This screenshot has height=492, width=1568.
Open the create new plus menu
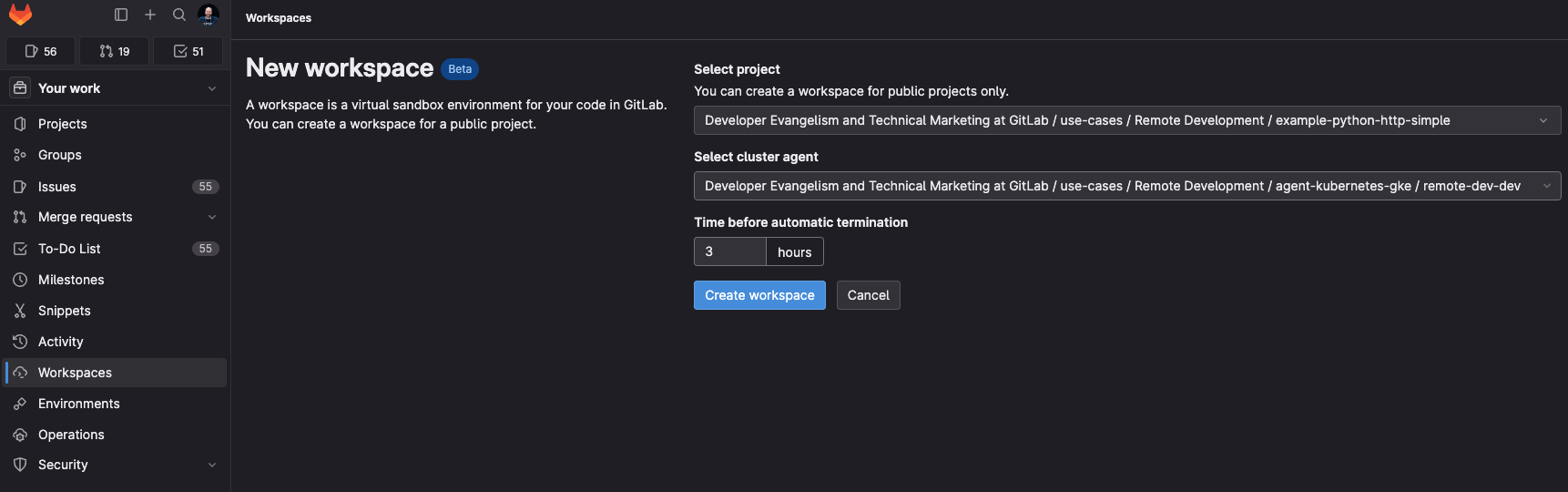(x=150, y=15)
